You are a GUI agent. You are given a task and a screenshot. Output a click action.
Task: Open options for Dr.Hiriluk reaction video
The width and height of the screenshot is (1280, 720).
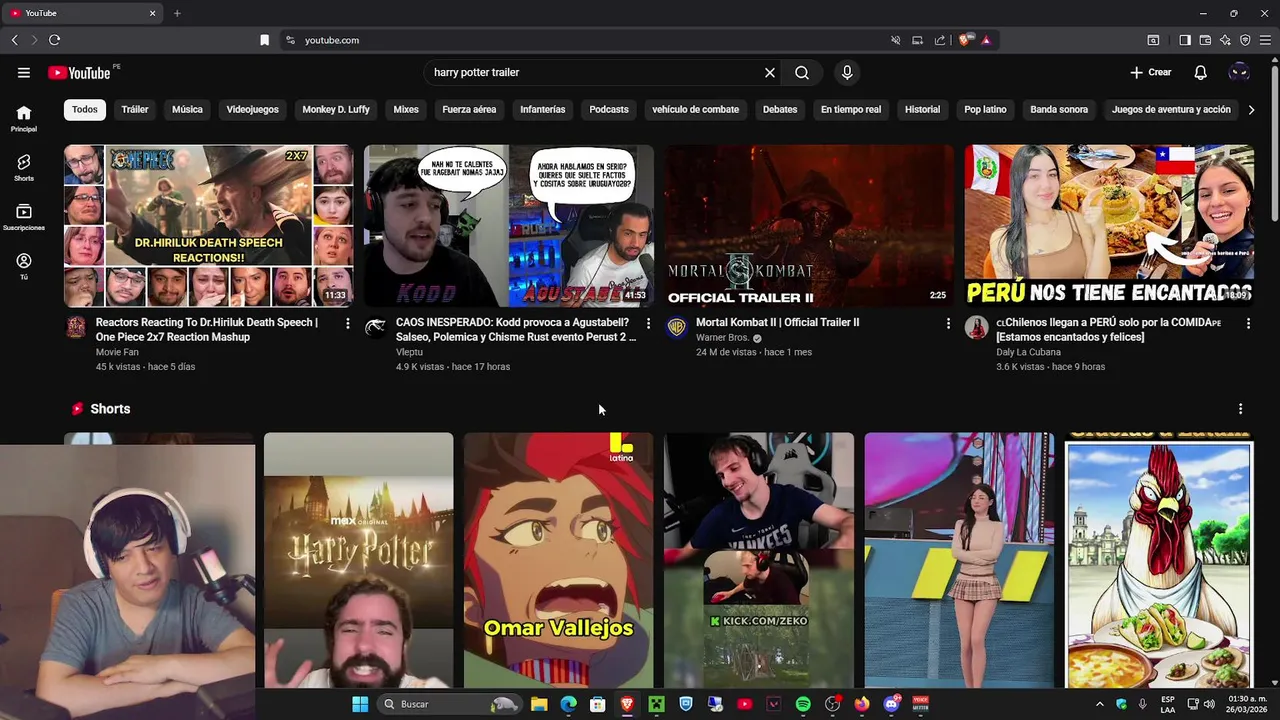click(348, 323)
